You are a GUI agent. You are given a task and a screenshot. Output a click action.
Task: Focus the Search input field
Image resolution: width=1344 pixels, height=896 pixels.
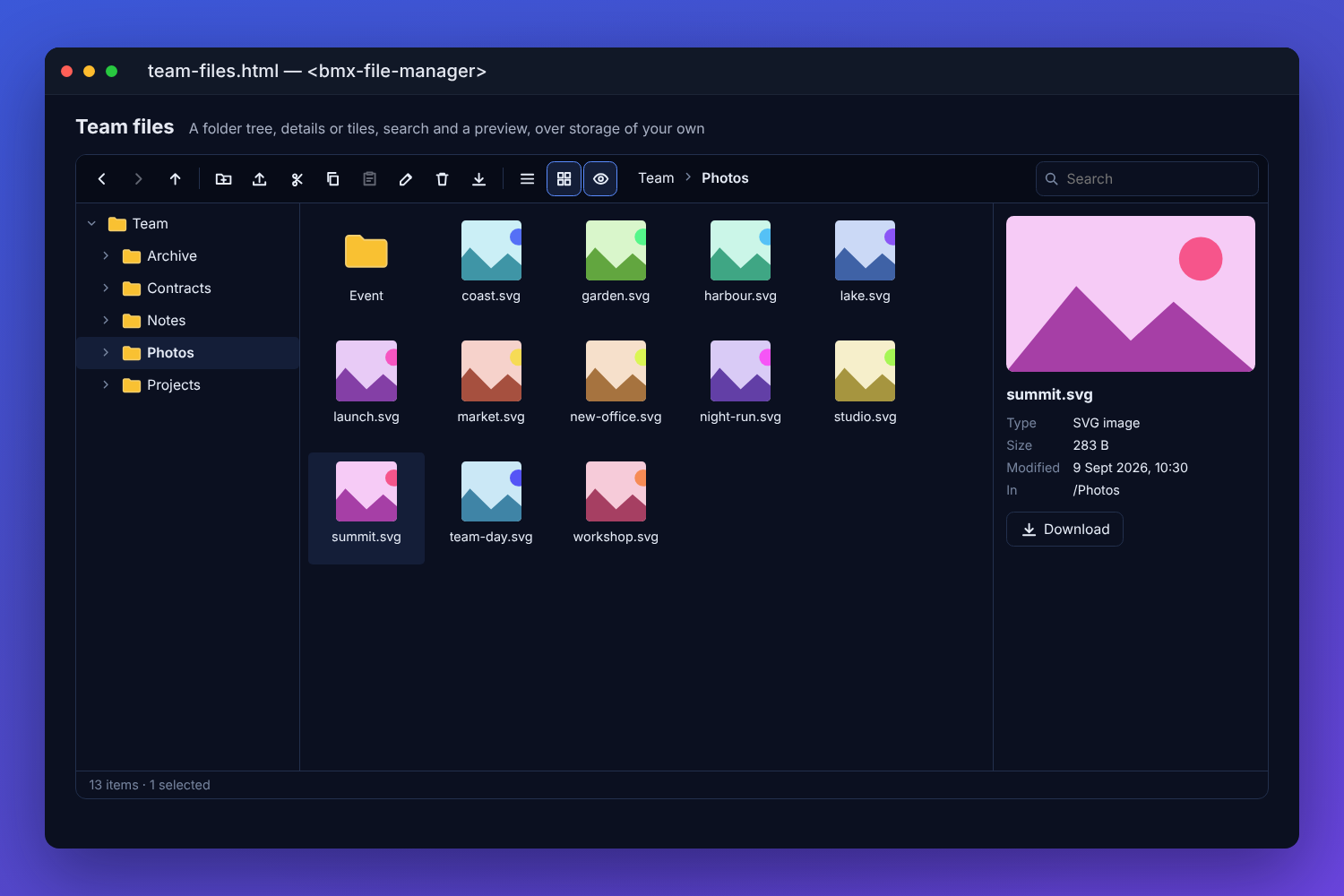tap(1147, 179)
